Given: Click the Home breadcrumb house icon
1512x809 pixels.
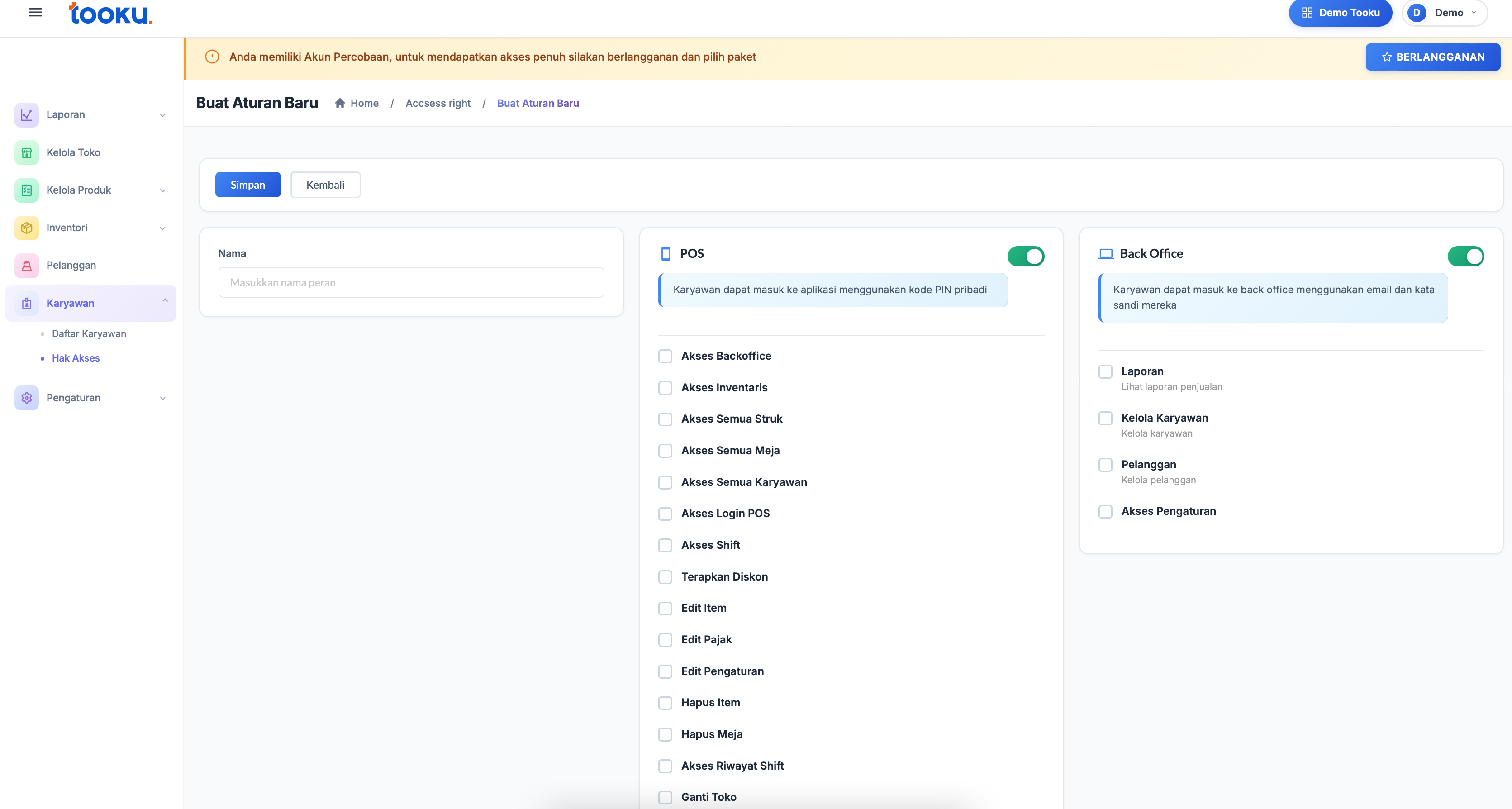Looking at the screenshot, I should 340,103.
